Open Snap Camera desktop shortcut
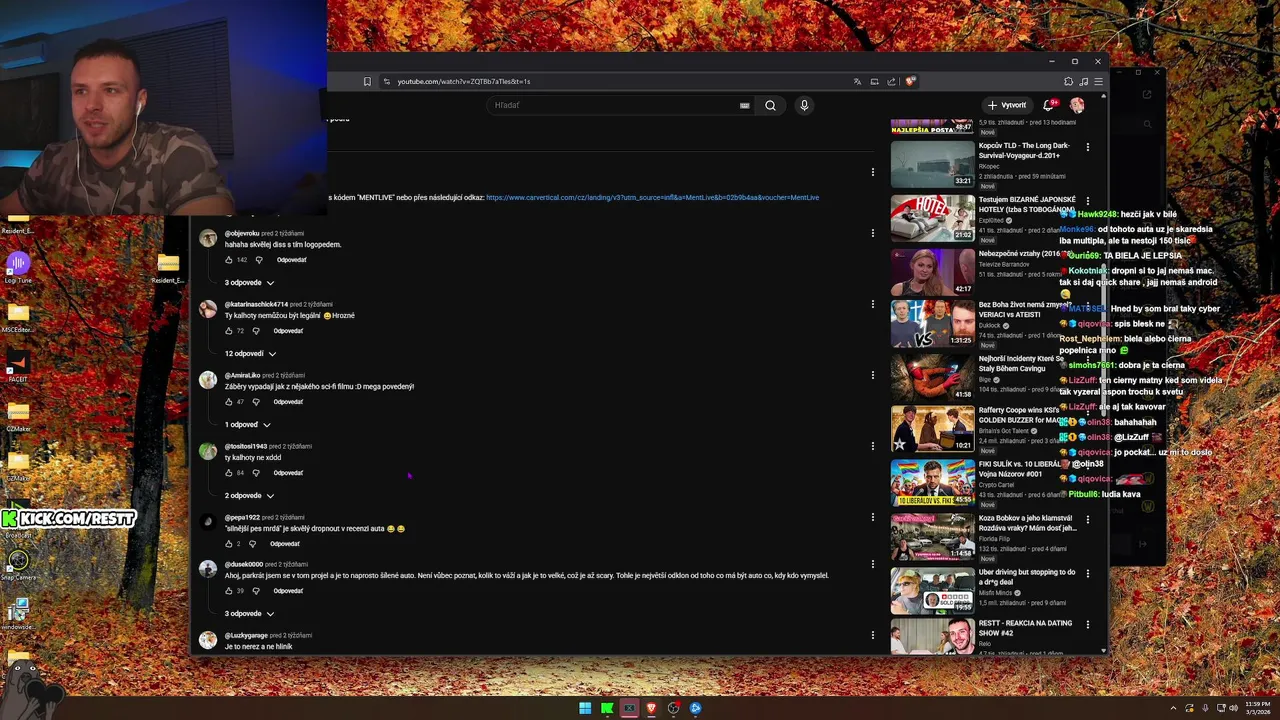 click(x=18, y=565)
